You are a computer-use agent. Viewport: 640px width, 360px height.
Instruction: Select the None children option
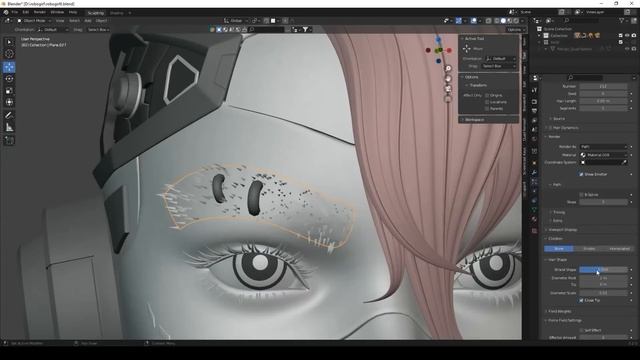pyautogui.click(x=558, y=249)
